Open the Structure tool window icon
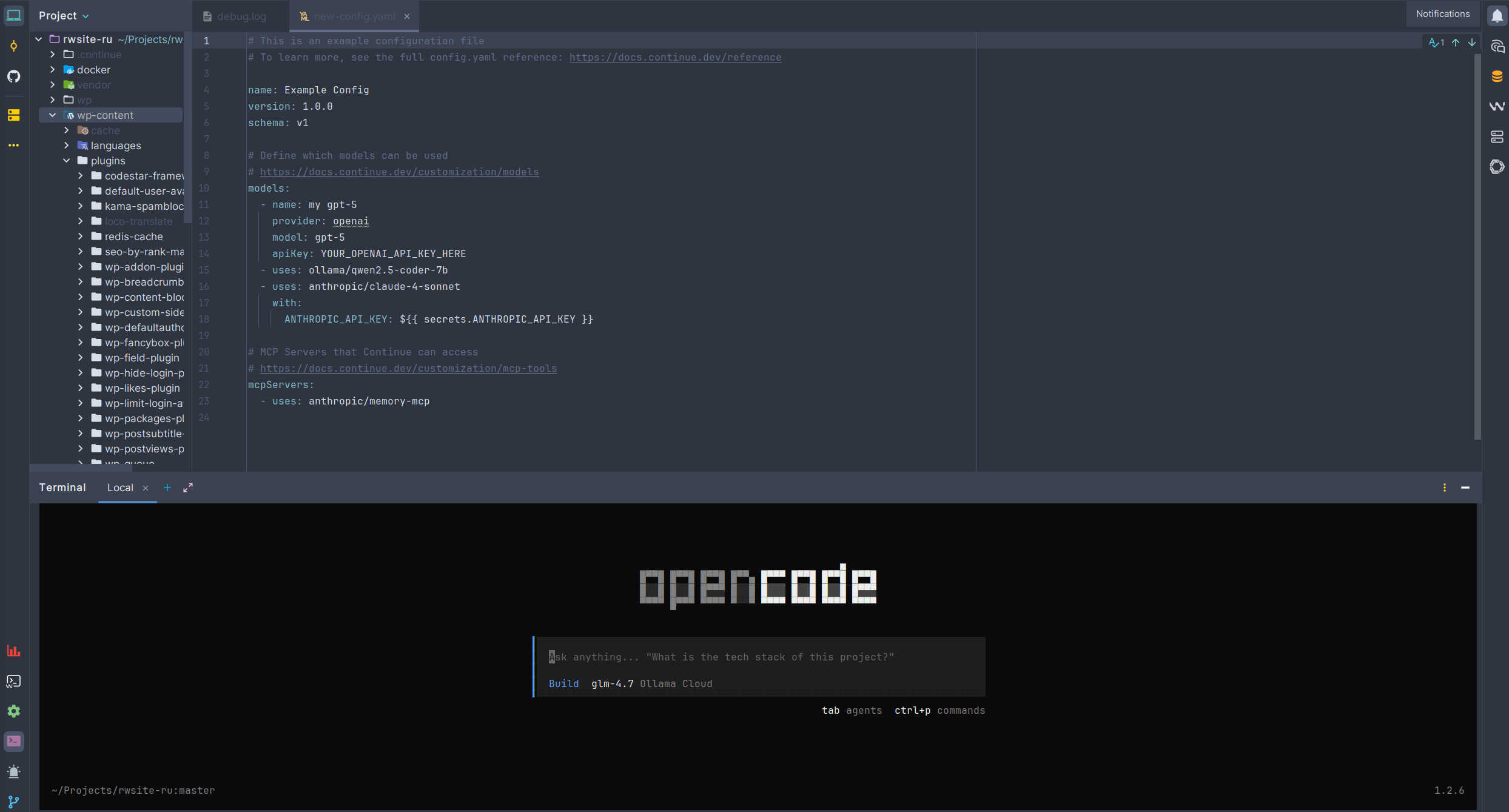The width and height of the screenshot is (1509, 812). coord(13,115)
